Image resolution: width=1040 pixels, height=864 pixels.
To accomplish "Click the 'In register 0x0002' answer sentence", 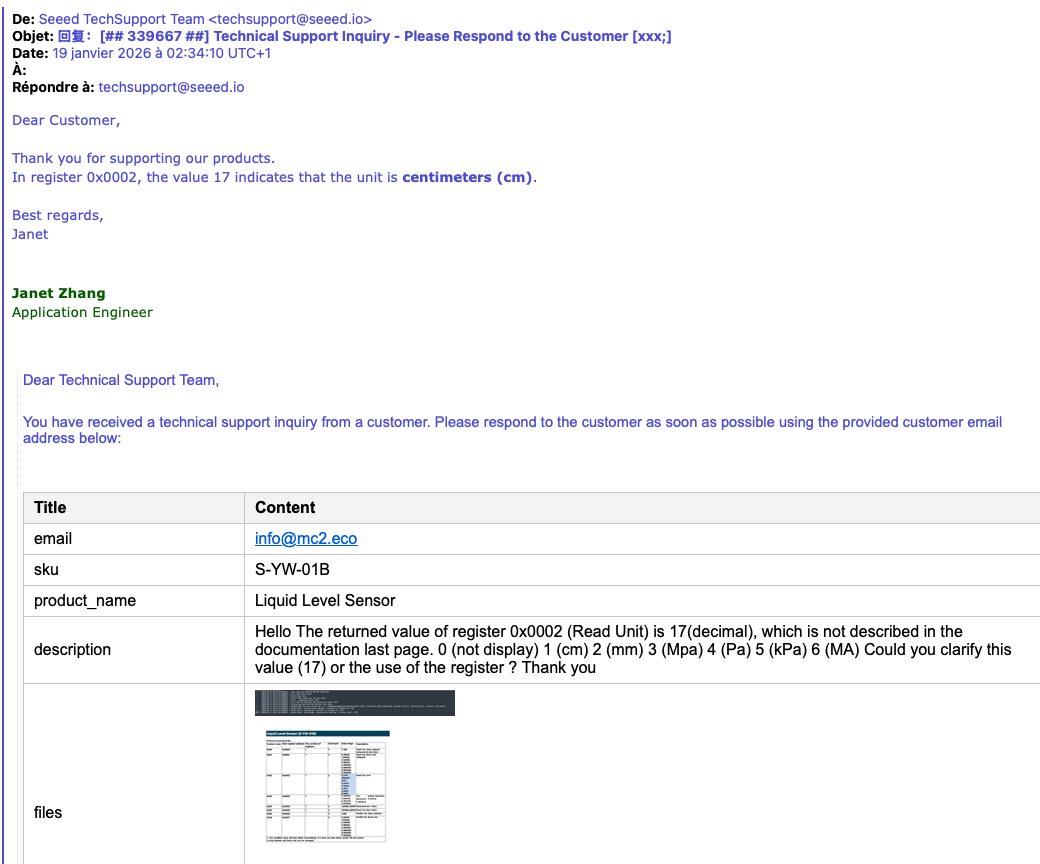I will (274, 178).
